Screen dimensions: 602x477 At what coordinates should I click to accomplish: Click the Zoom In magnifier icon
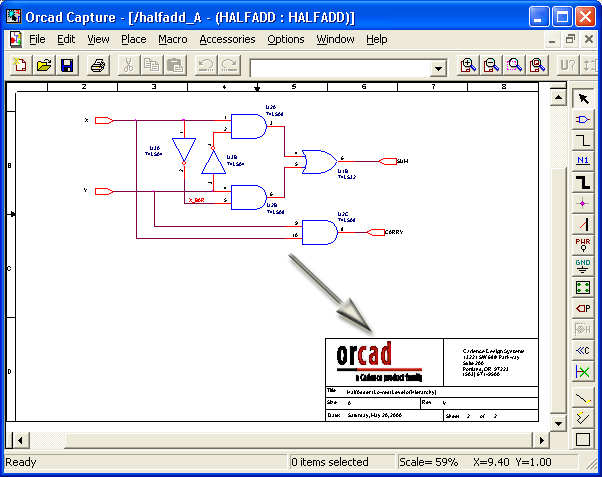click(x=468, y=66)
